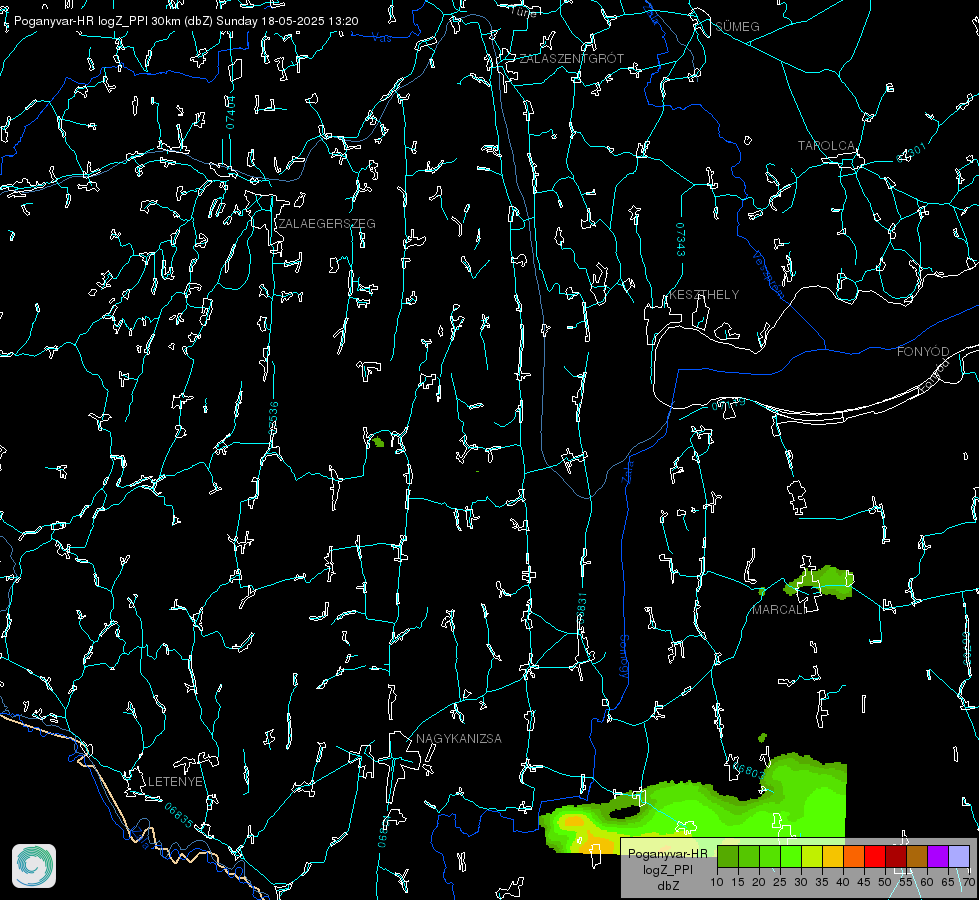Click the 70 tick value on the legend scale

pyautogui.click(x=968, y=882)
